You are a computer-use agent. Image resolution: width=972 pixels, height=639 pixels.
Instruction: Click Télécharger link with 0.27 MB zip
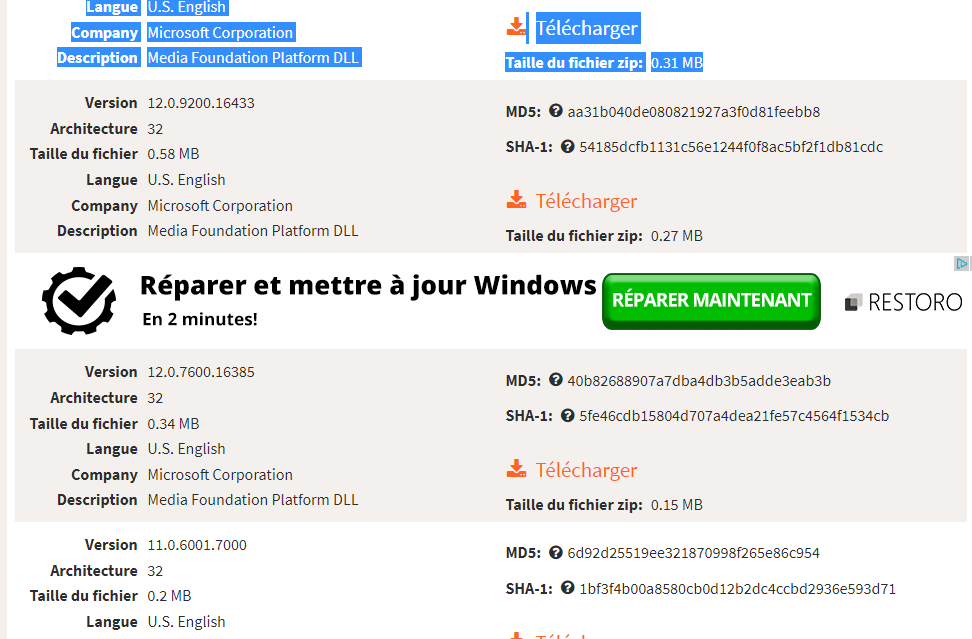(586, 201)
